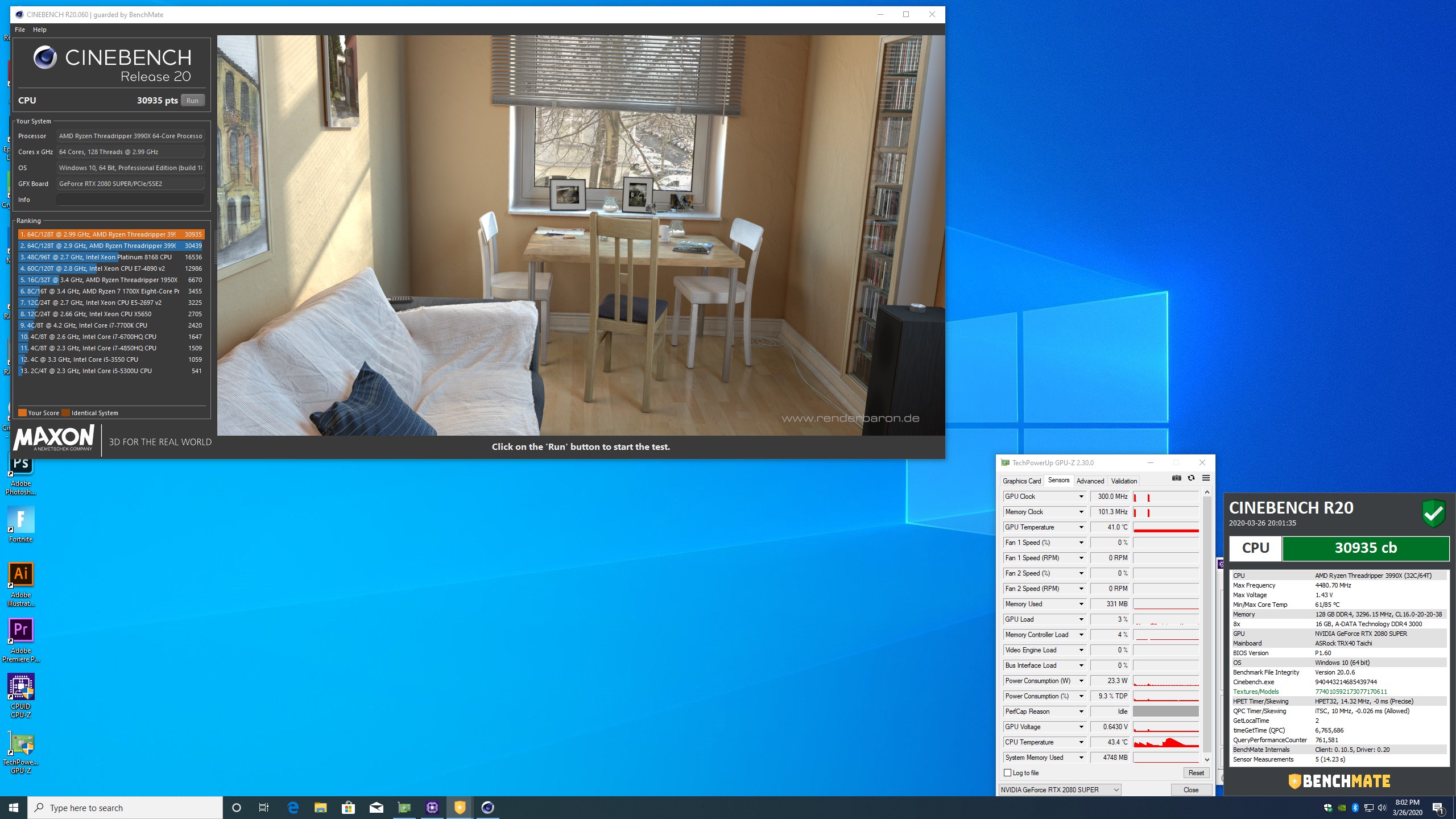Screen dimensions: 1456x819
Task: Open File Explorer from the taskbar
Action: click(x=321, y=808)
